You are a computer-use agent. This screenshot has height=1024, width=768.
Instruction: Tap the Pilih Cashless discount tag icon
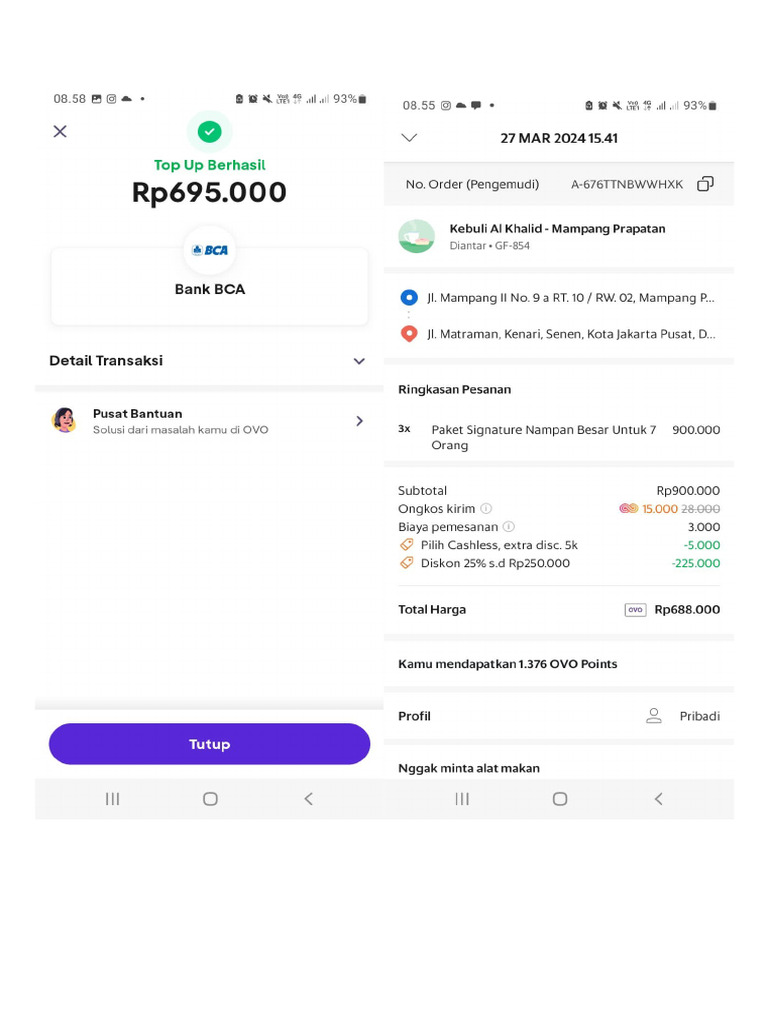click(406, 545)
